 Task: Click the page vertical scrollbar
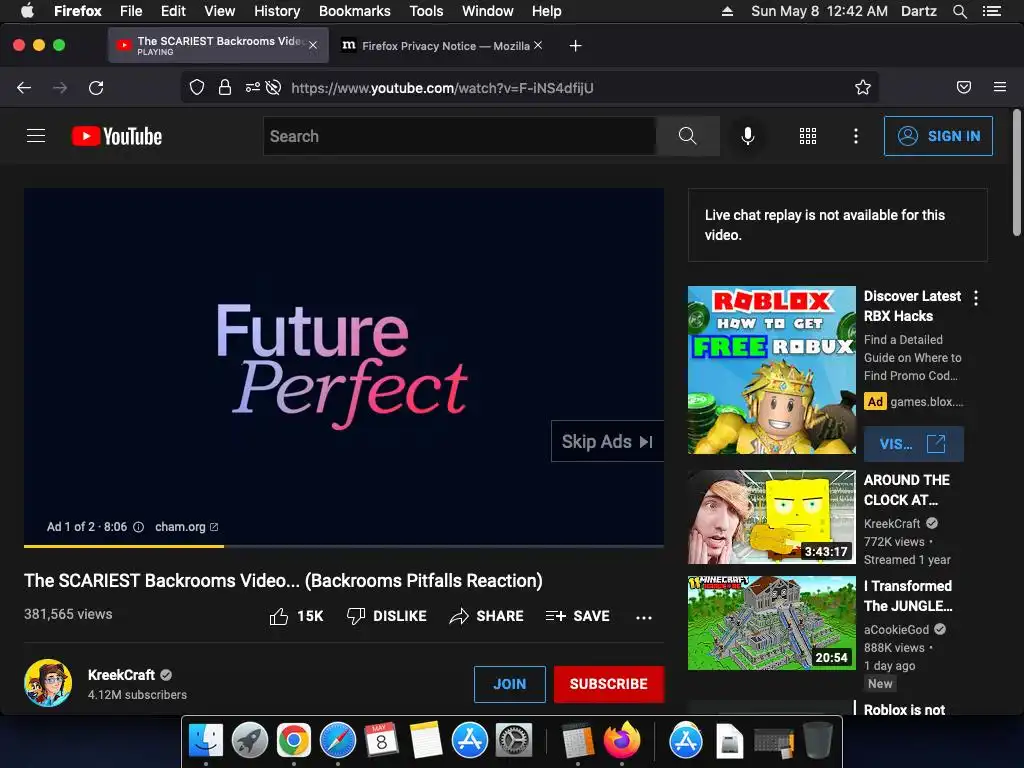tap(1016, 173)
